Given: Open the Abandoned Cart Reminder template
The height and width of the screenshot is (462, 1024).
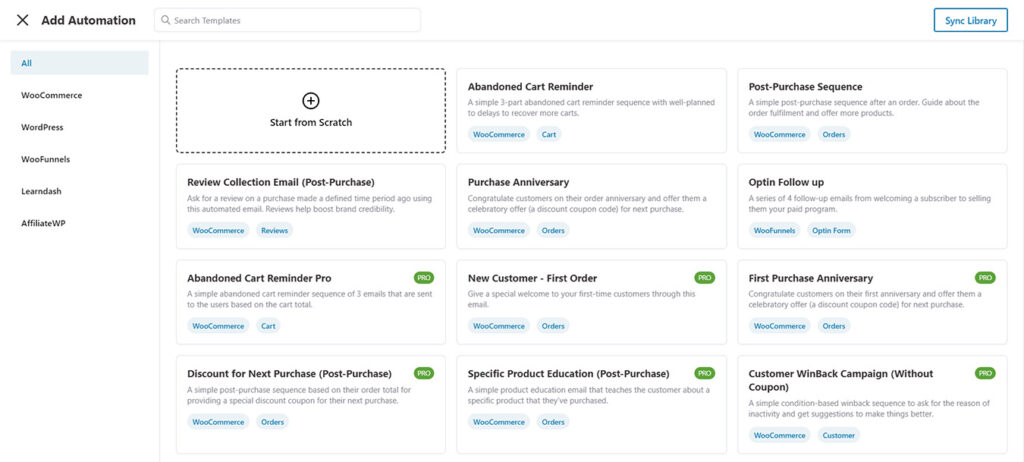Looking at the screenshot, I should point(592,110).
